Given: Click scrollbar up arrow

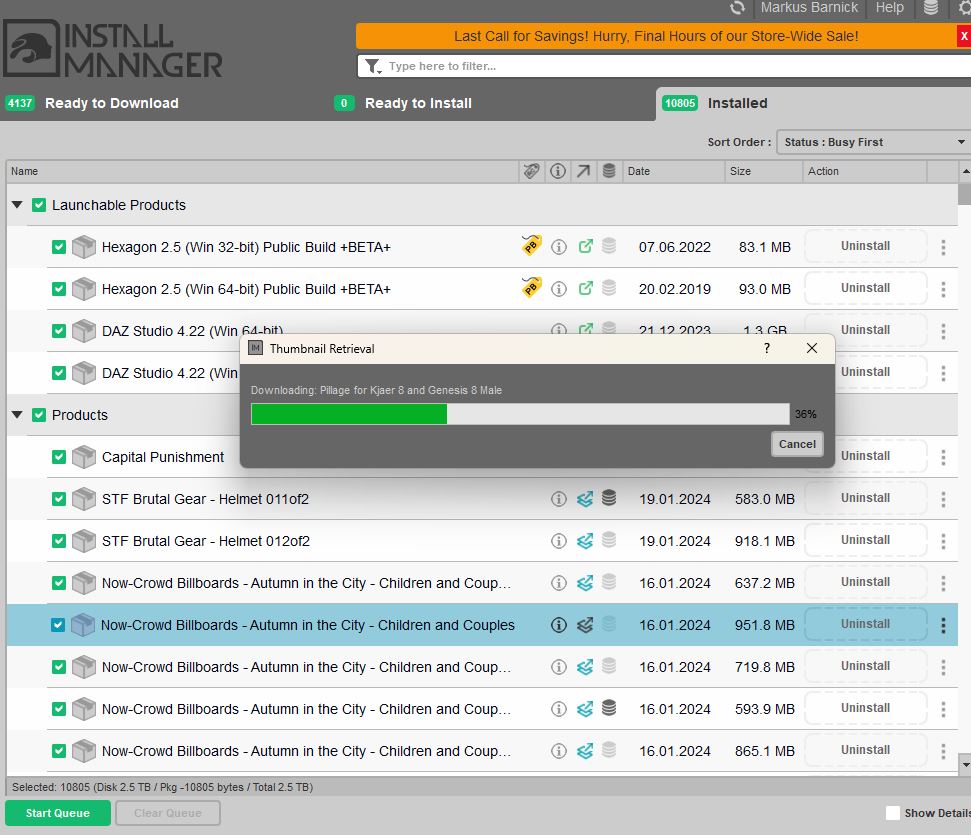Looking at the screenshot, I should click(964, 171).
